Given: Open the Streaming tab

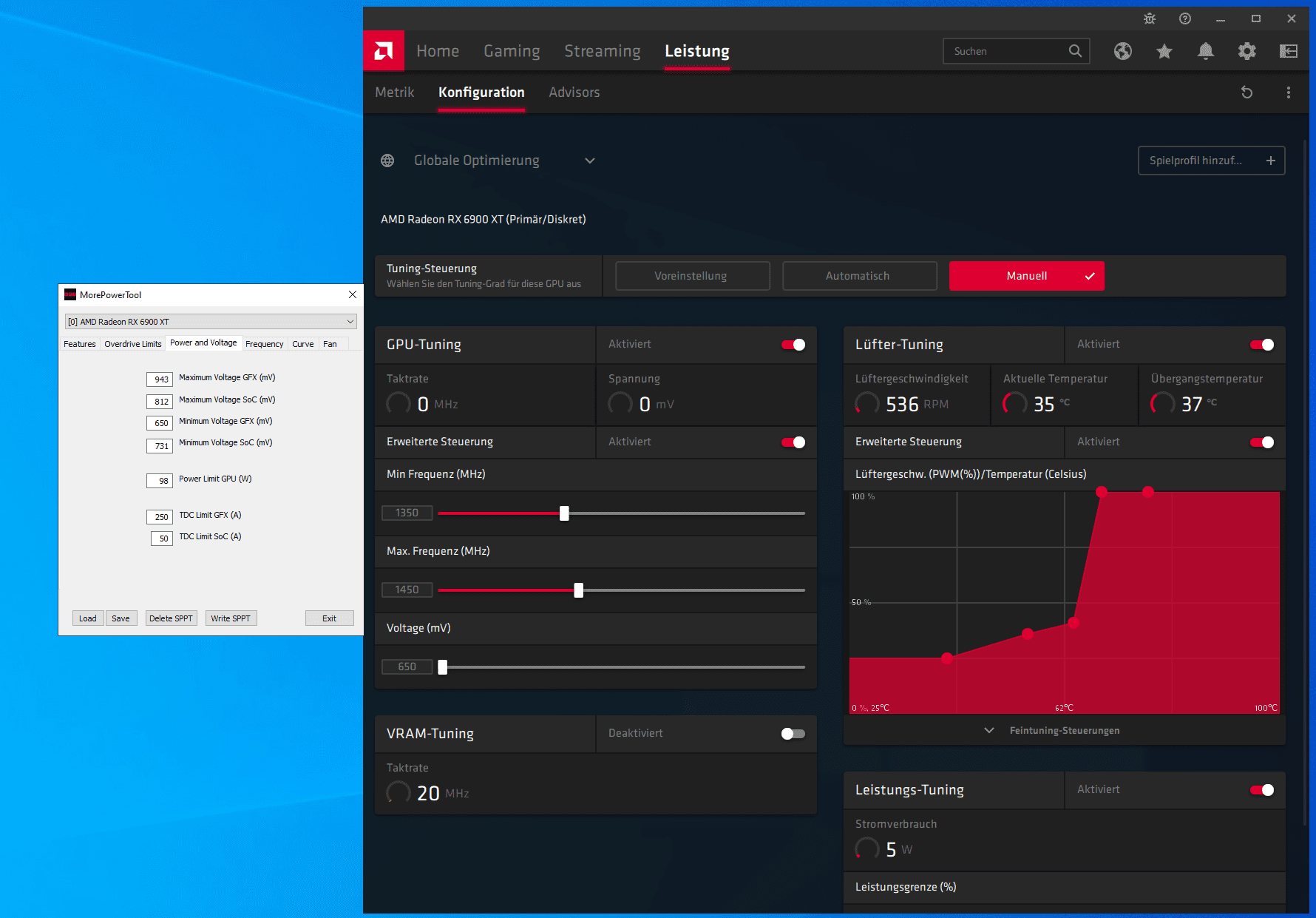Looking at the screenshot, I should point(603,51).
